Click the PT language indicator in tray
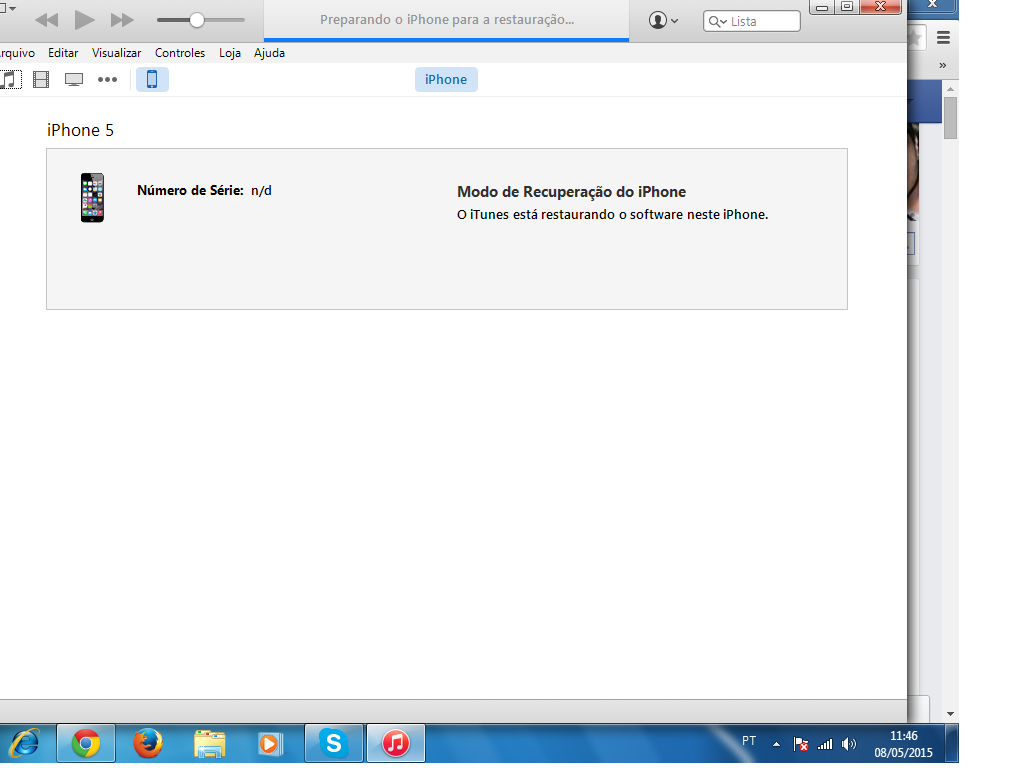 pos(749,741)
